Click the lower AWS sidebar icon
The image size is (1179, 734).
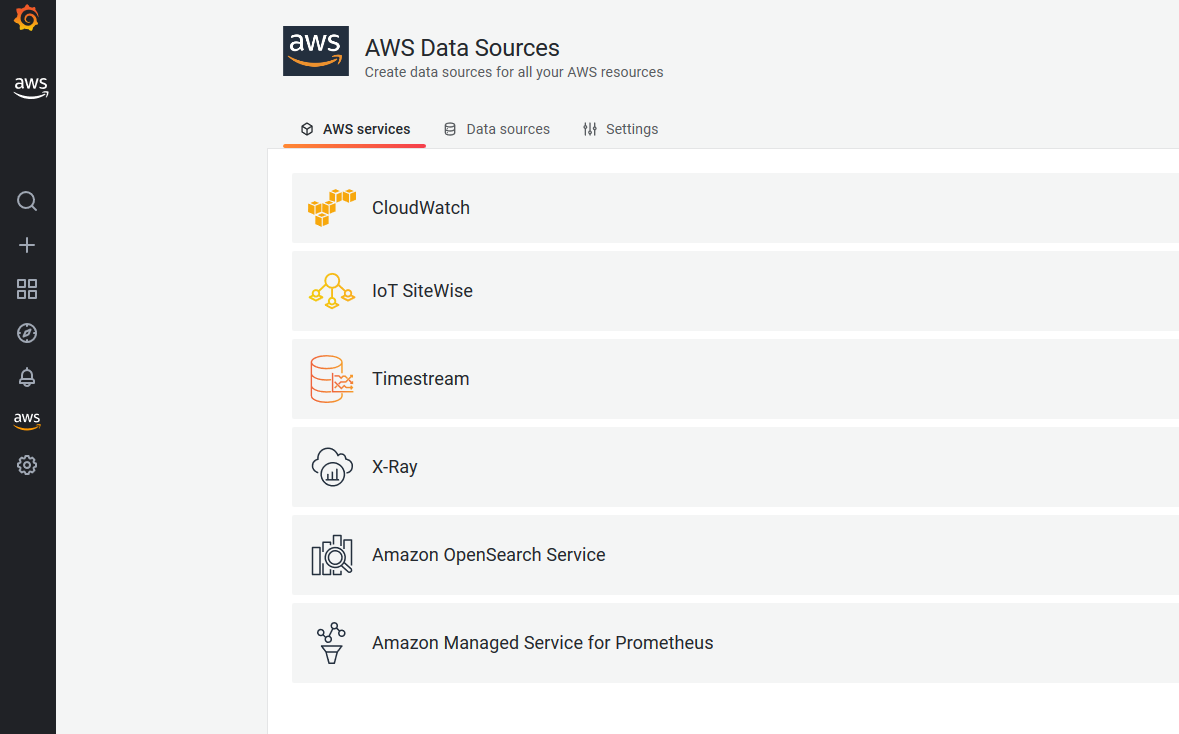pyautogui.click(x=27, y=421)
